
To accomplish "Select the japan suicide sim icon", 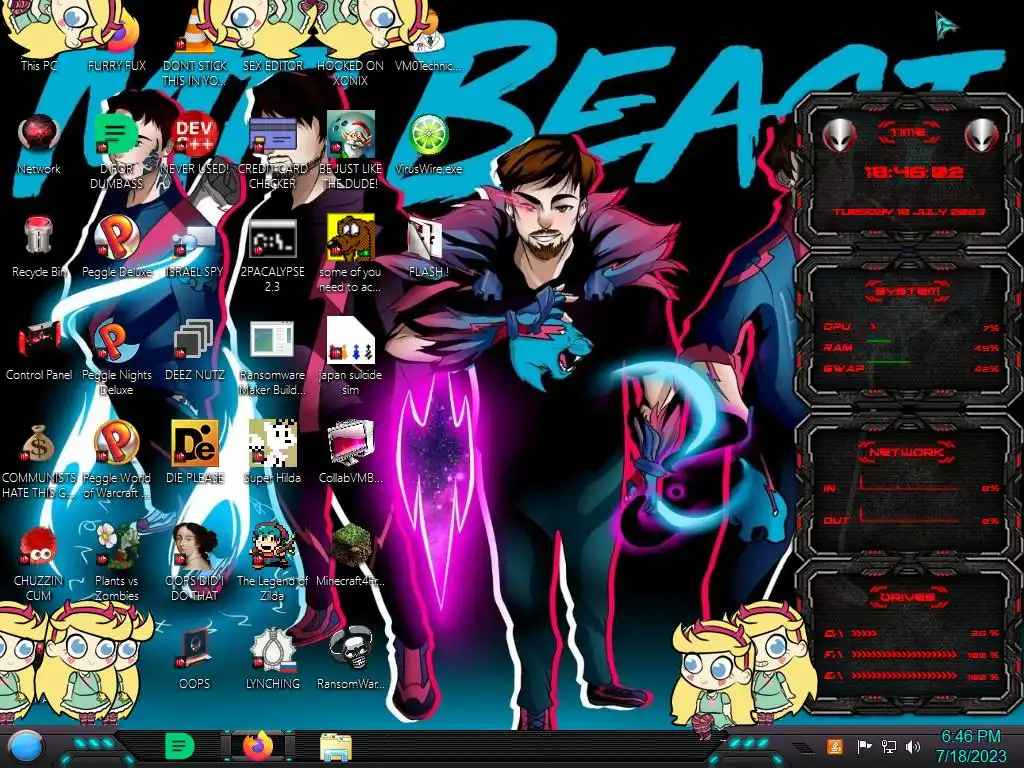I will point(350,358).
